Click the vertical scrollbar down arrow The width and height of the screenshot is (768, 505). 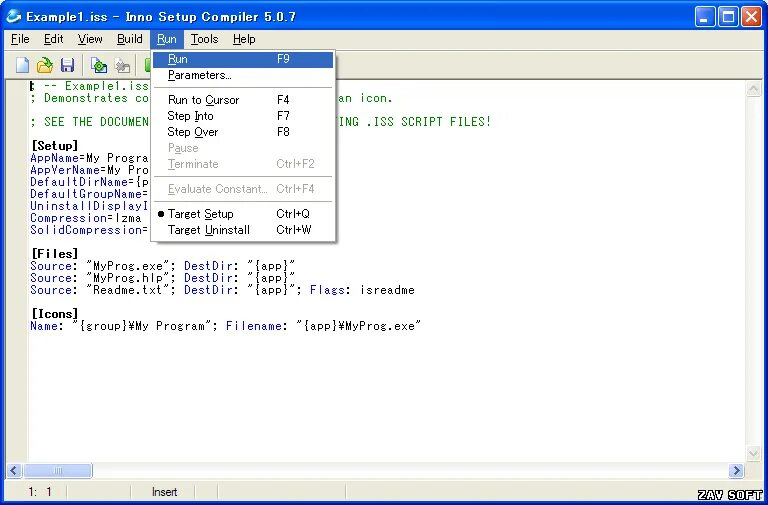point(753,453)
